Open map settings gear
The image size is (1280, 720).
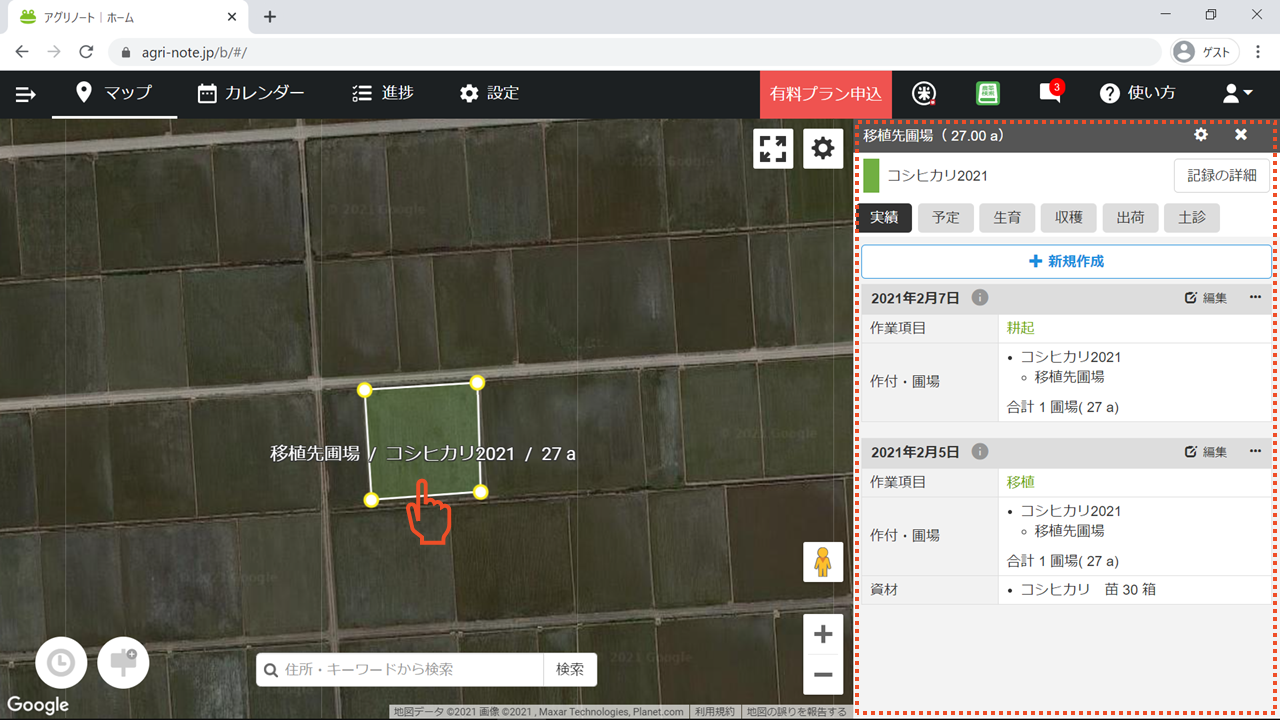(823, 149)
